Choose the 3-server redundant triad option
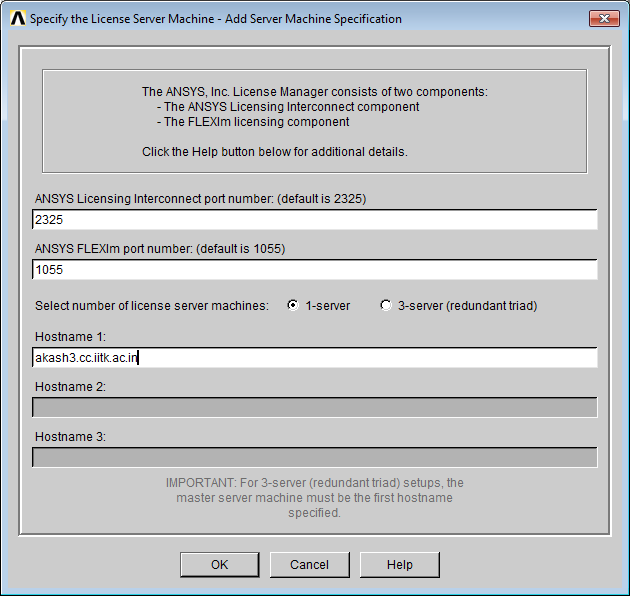630x596 pixels. pos(386,306)
